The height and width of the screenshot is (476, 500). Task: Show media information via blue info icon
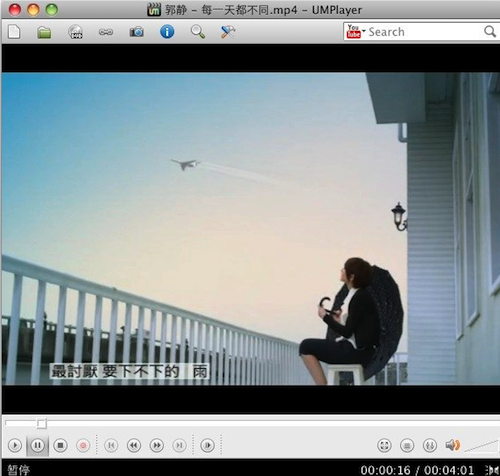167,32
